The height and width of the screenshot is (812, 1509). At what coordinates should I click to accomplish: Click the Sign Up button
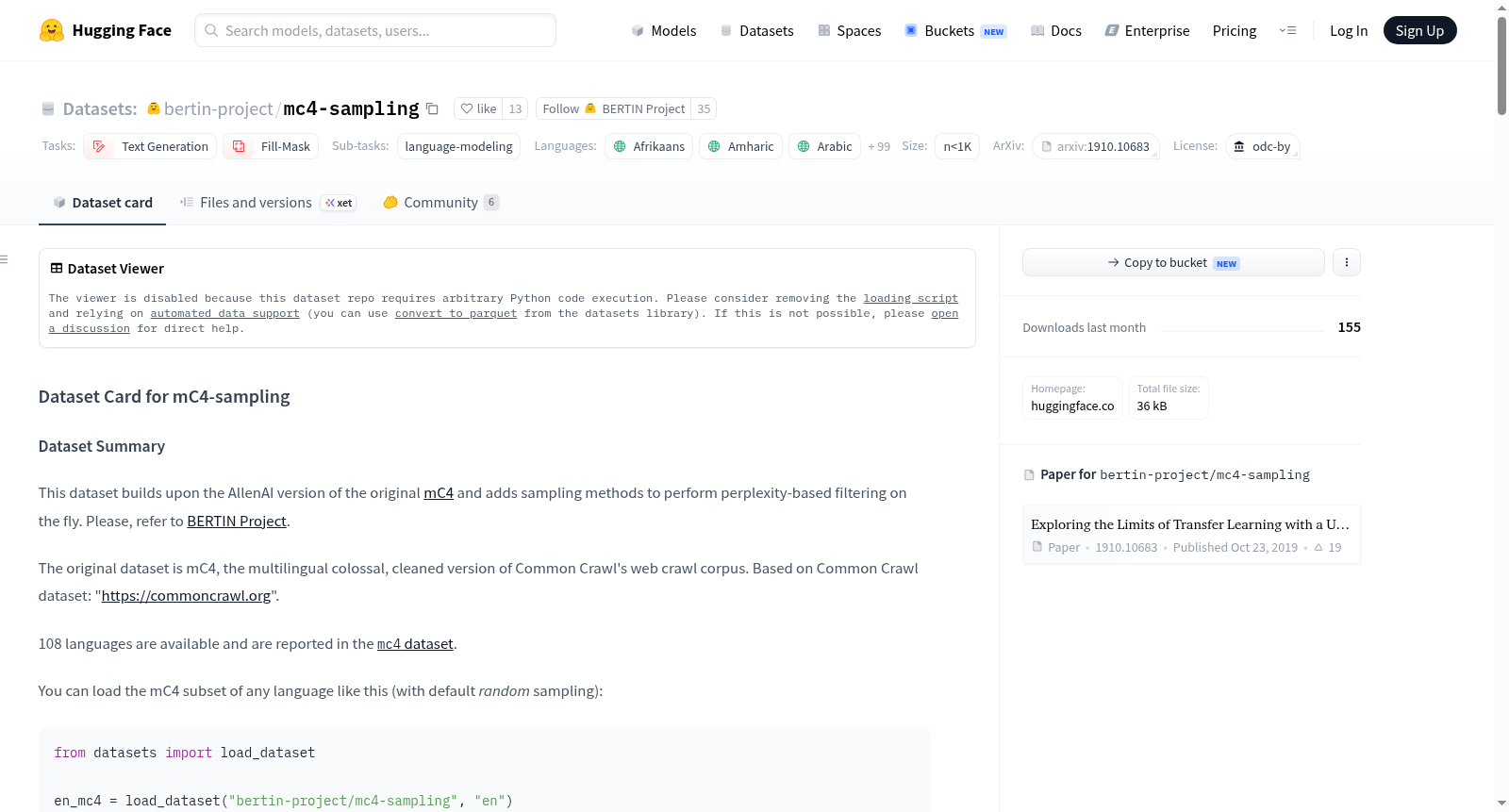(x=1419, y=30)
